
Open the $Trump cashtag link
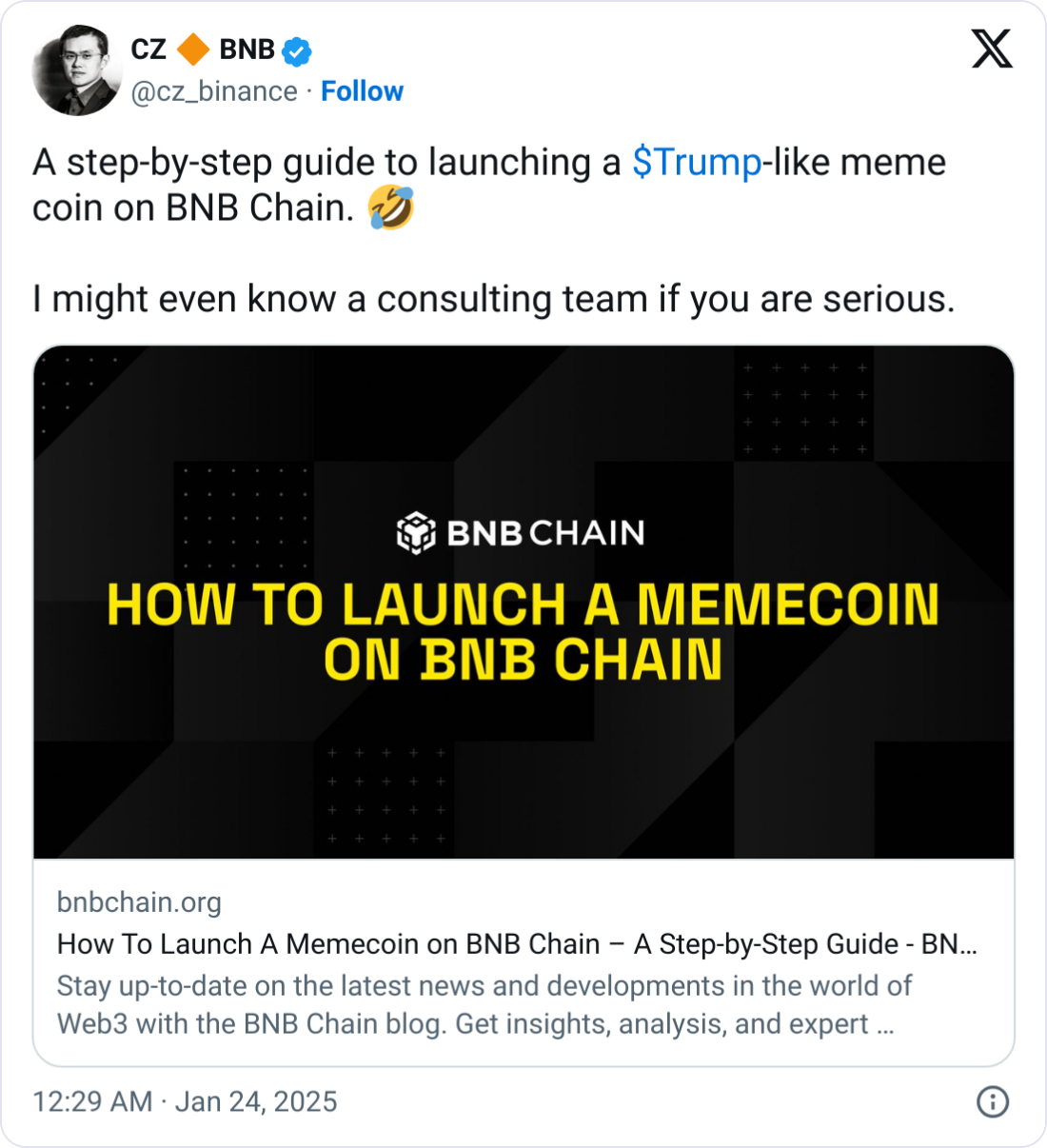(x=697, y=163)
